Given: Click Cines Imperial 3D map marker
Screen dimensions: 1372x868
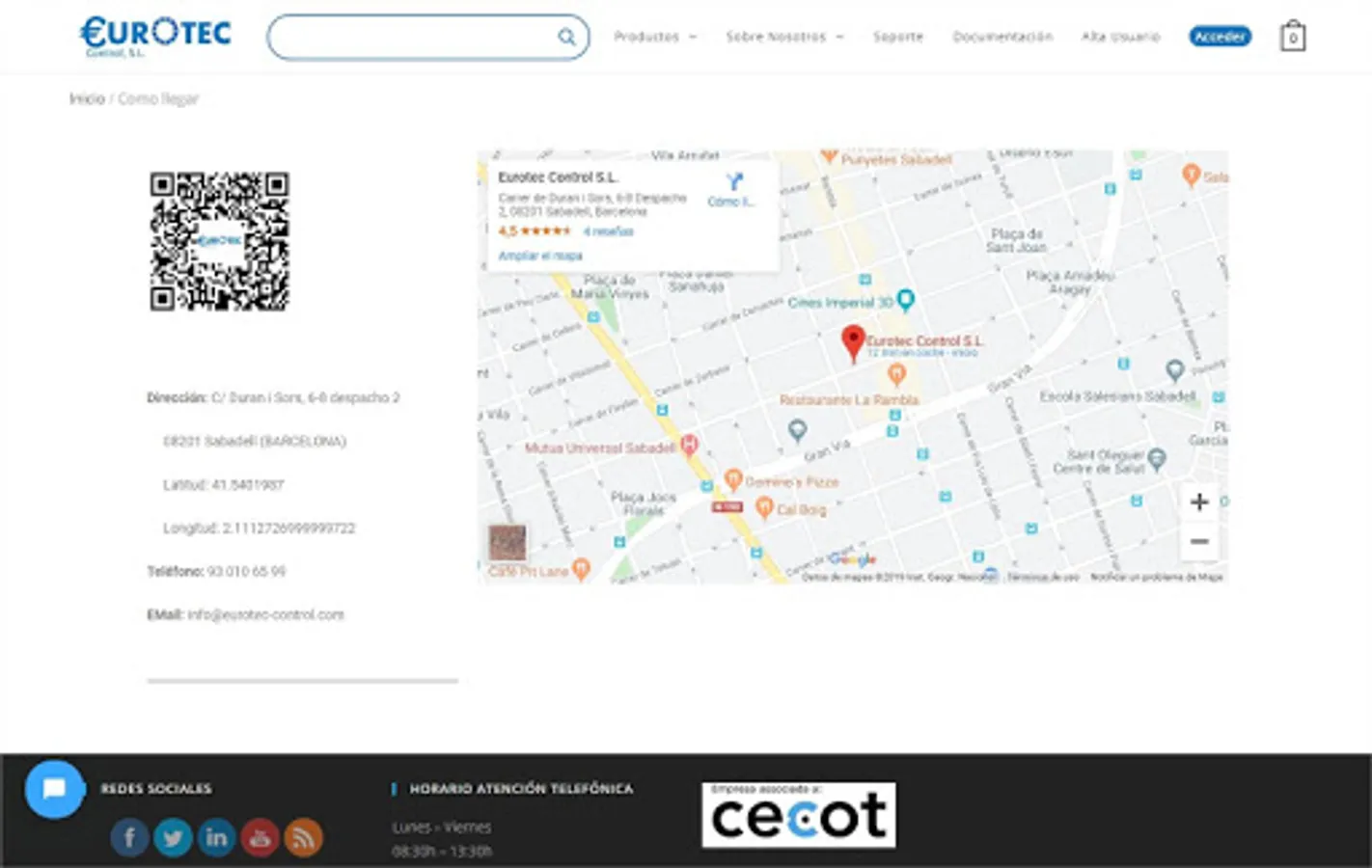Looking at the screenshot, I should (x=905, y=300).
